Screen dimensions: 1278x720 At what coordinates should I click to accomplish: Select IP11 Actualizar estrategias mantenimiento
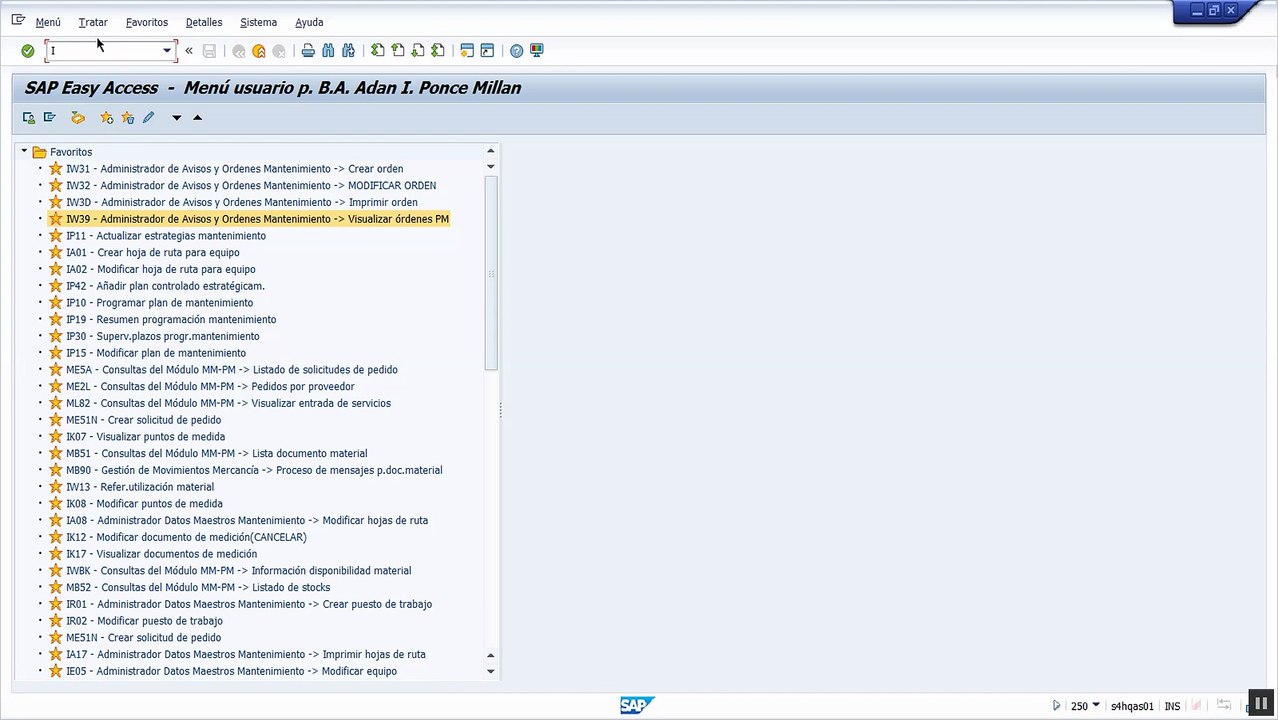coord(166,236)
